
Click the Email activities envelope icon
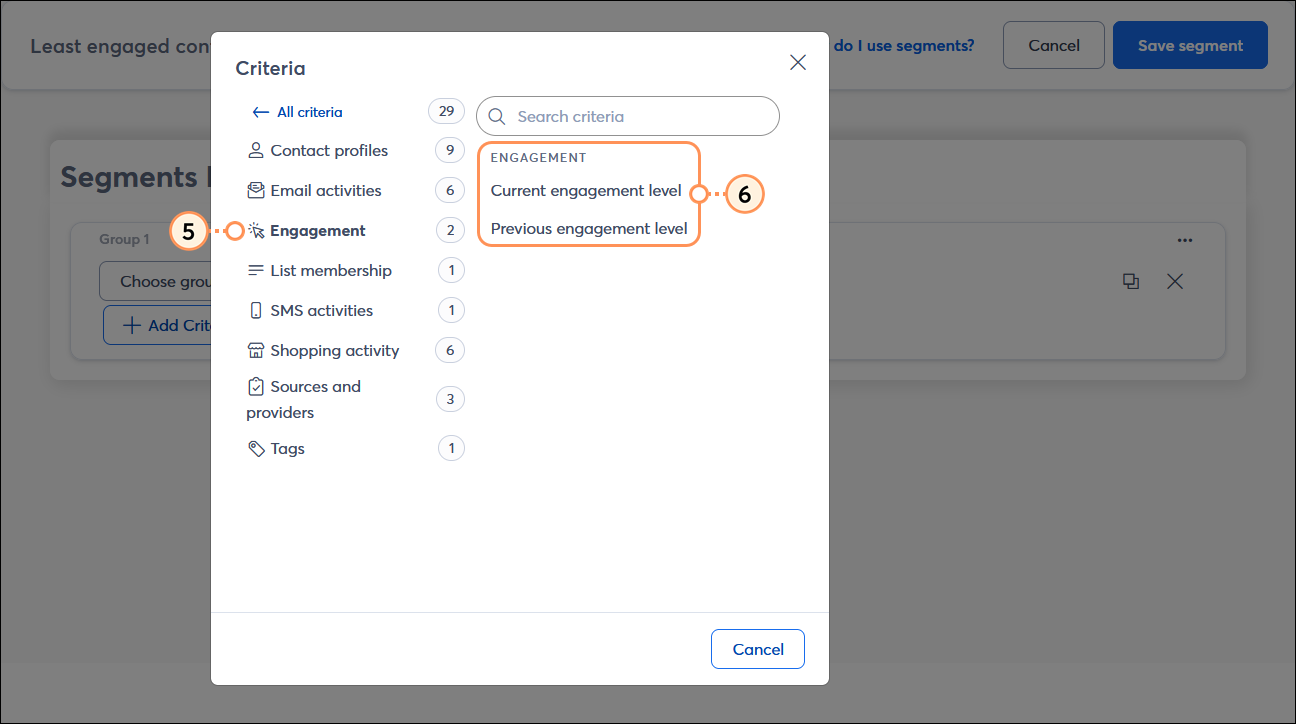coord(256,190)
